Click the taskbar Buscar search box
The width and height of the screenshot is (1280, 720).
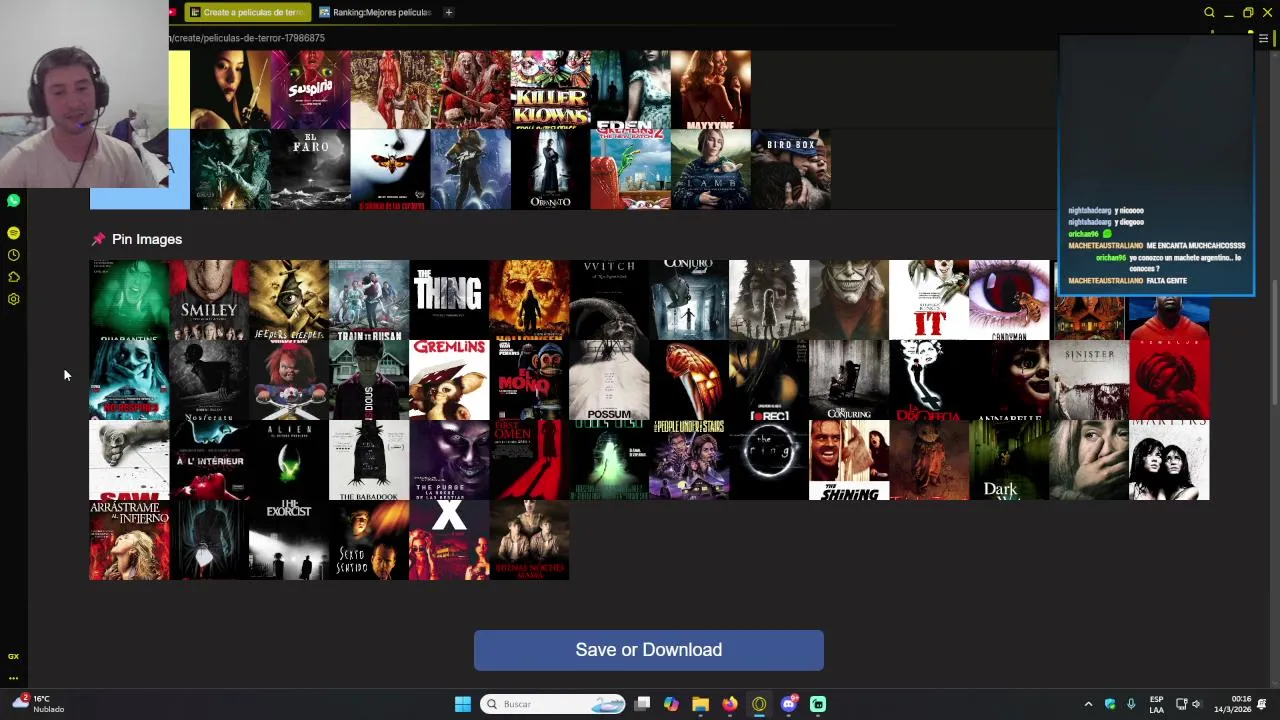point(553,704)
